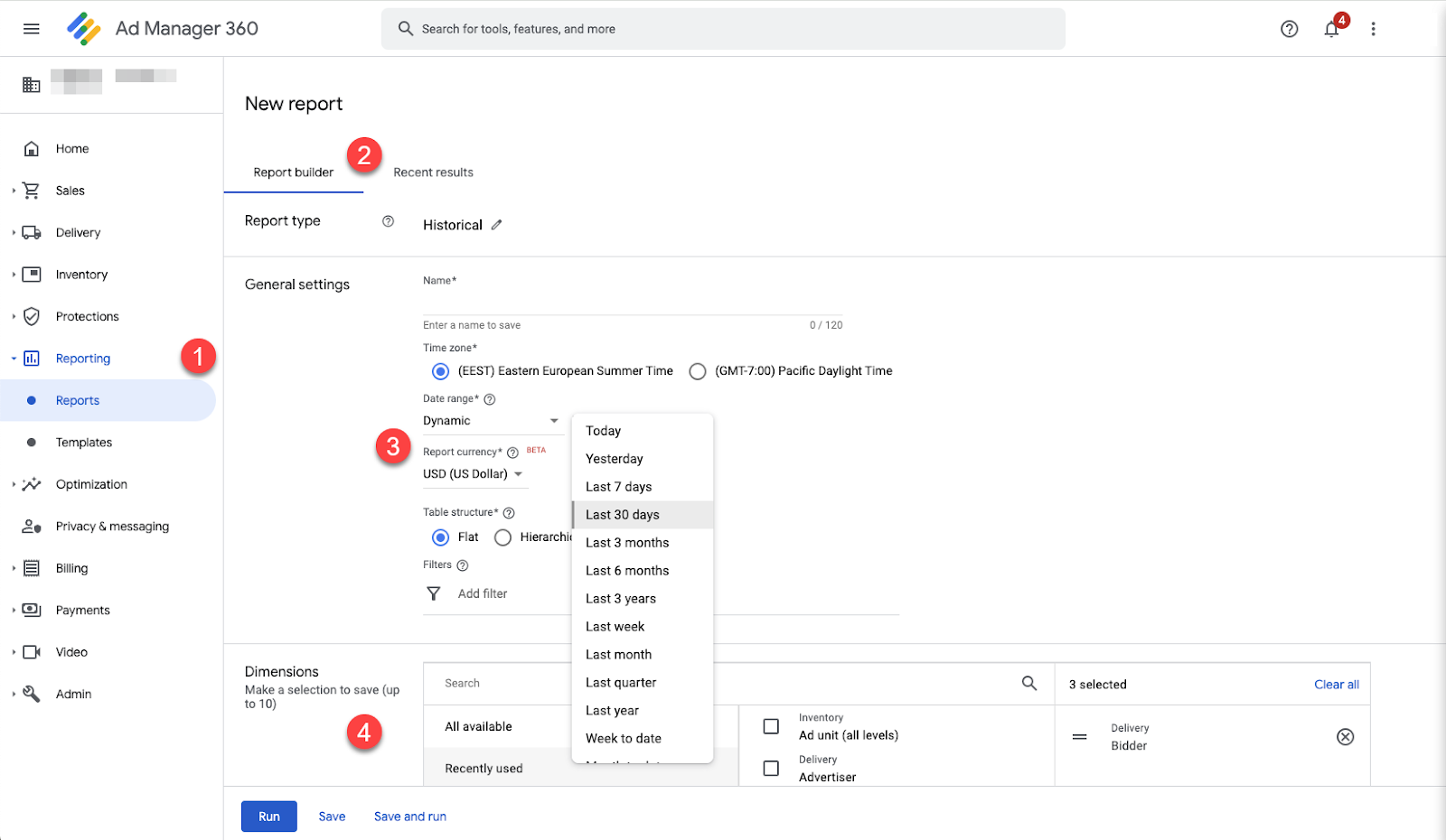
Task: Expand the Sales section arrow
Action: [x=14, y=191]
